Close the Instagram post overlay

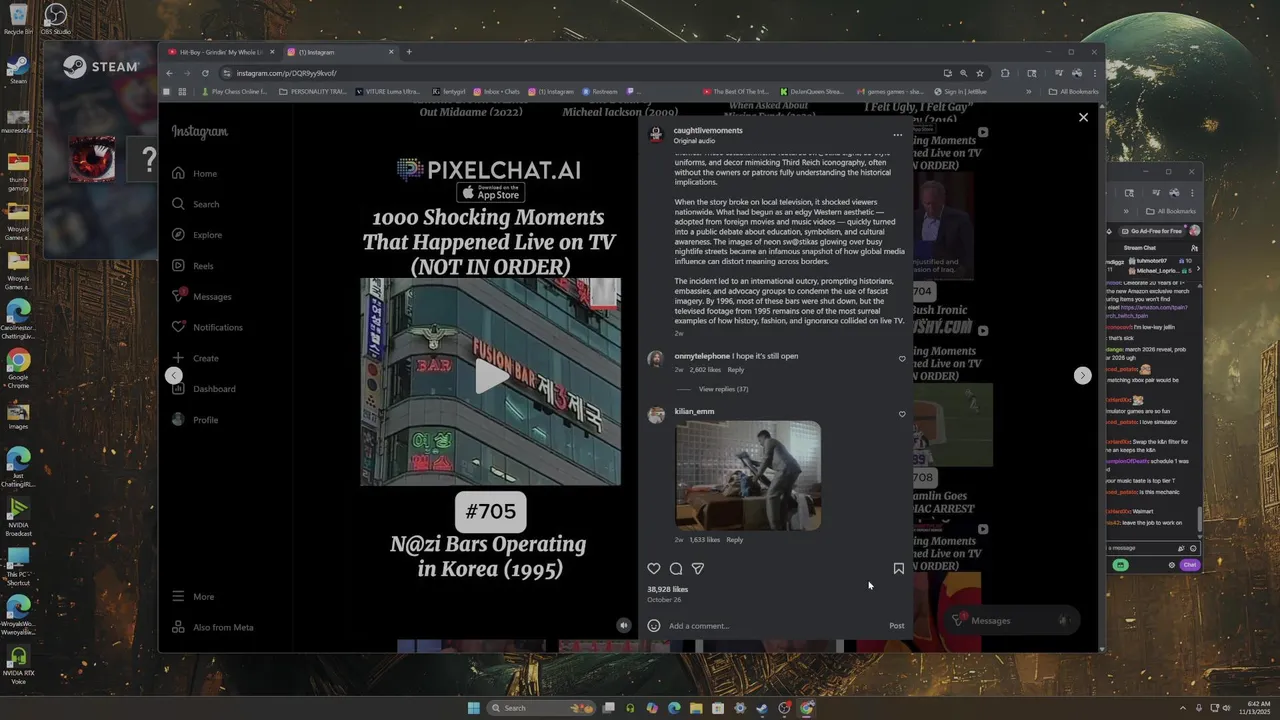tap(1083, 117)
